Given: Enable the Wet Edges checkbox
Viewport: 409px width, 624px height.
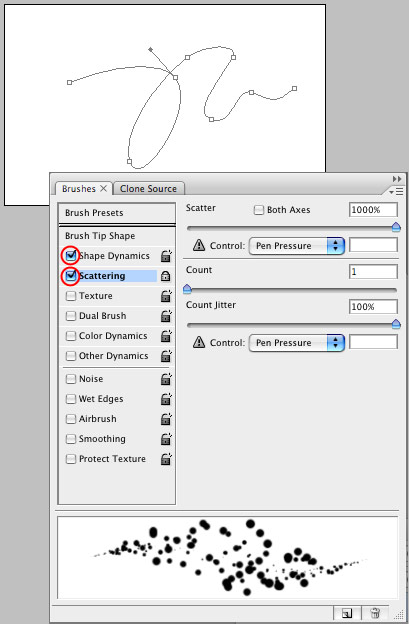Looking at the screenshot, I should coord(71,399).
